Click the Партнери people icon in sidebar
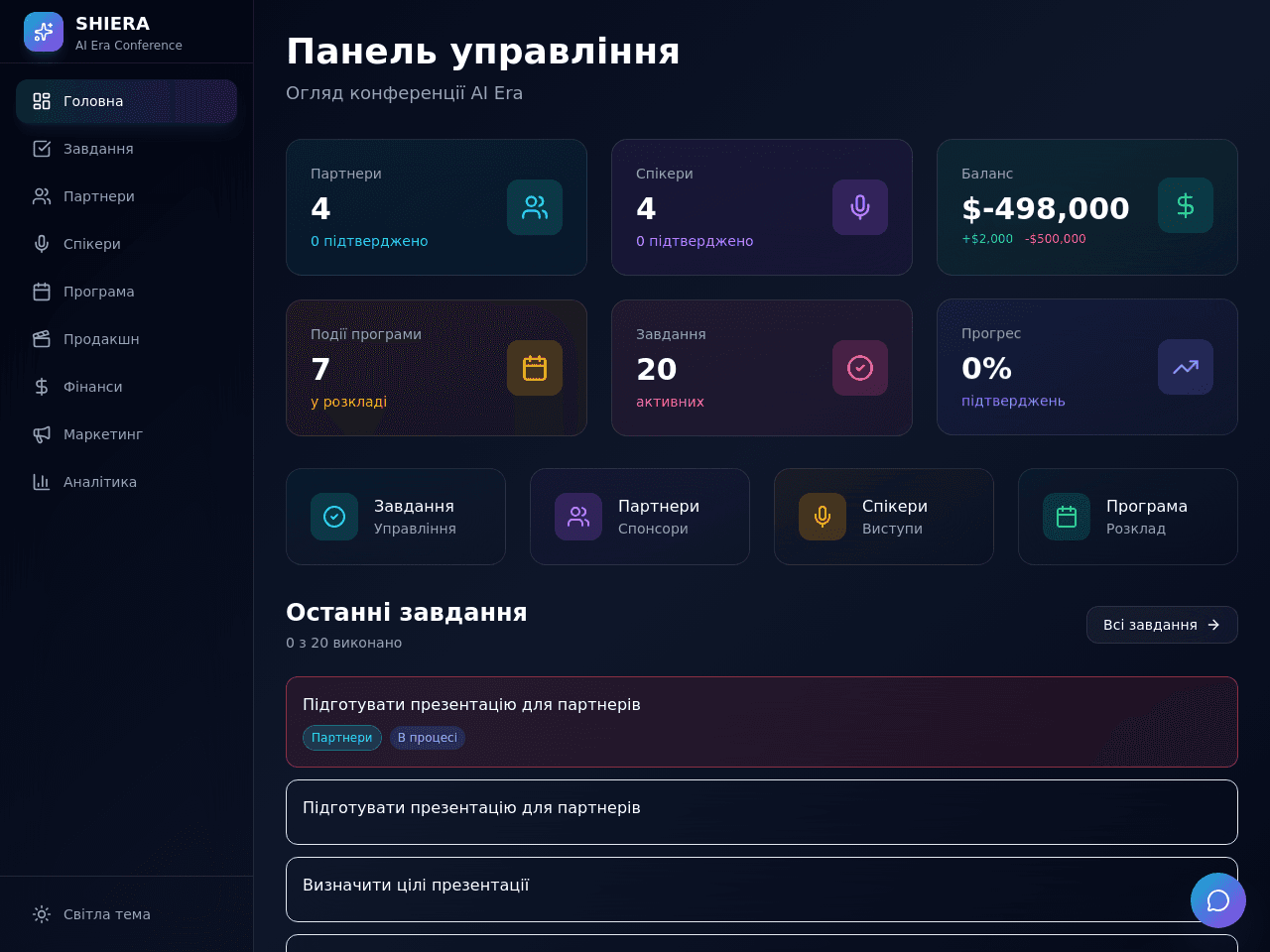 click(x=42, y=196)
